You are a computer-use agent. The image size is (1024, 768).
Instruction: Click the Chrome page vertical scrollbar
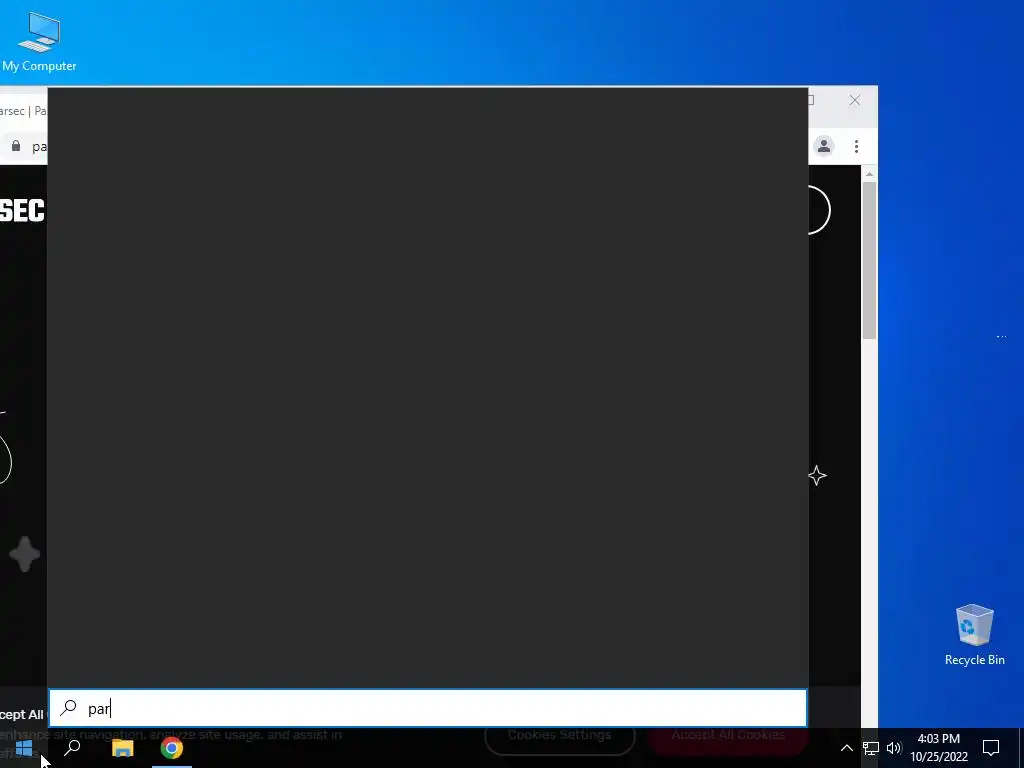[x=869, y=261]
